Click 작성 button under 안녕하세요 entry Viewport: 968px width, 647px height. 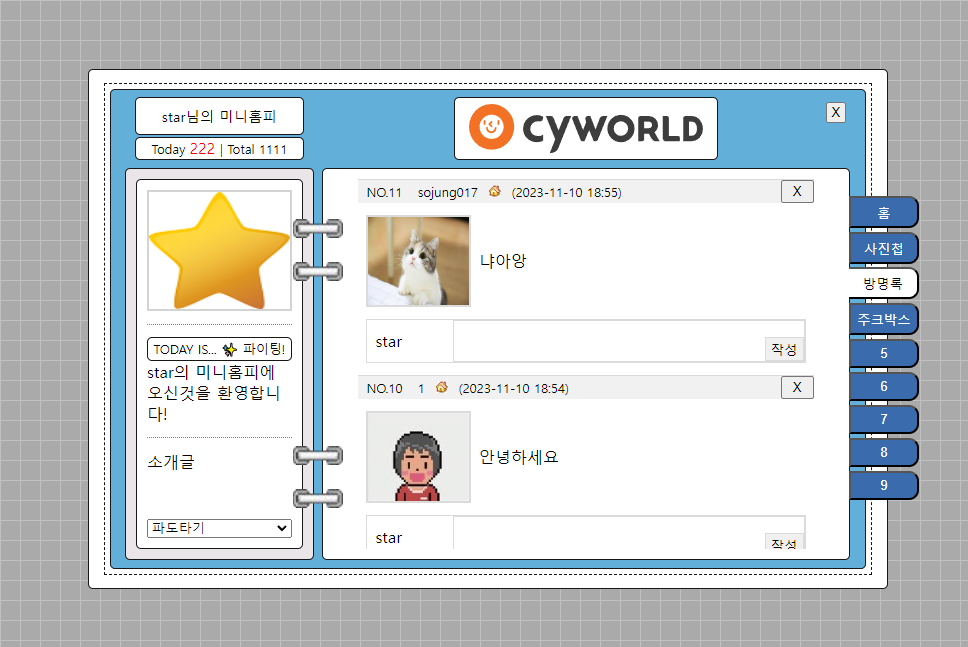point(784,541)
